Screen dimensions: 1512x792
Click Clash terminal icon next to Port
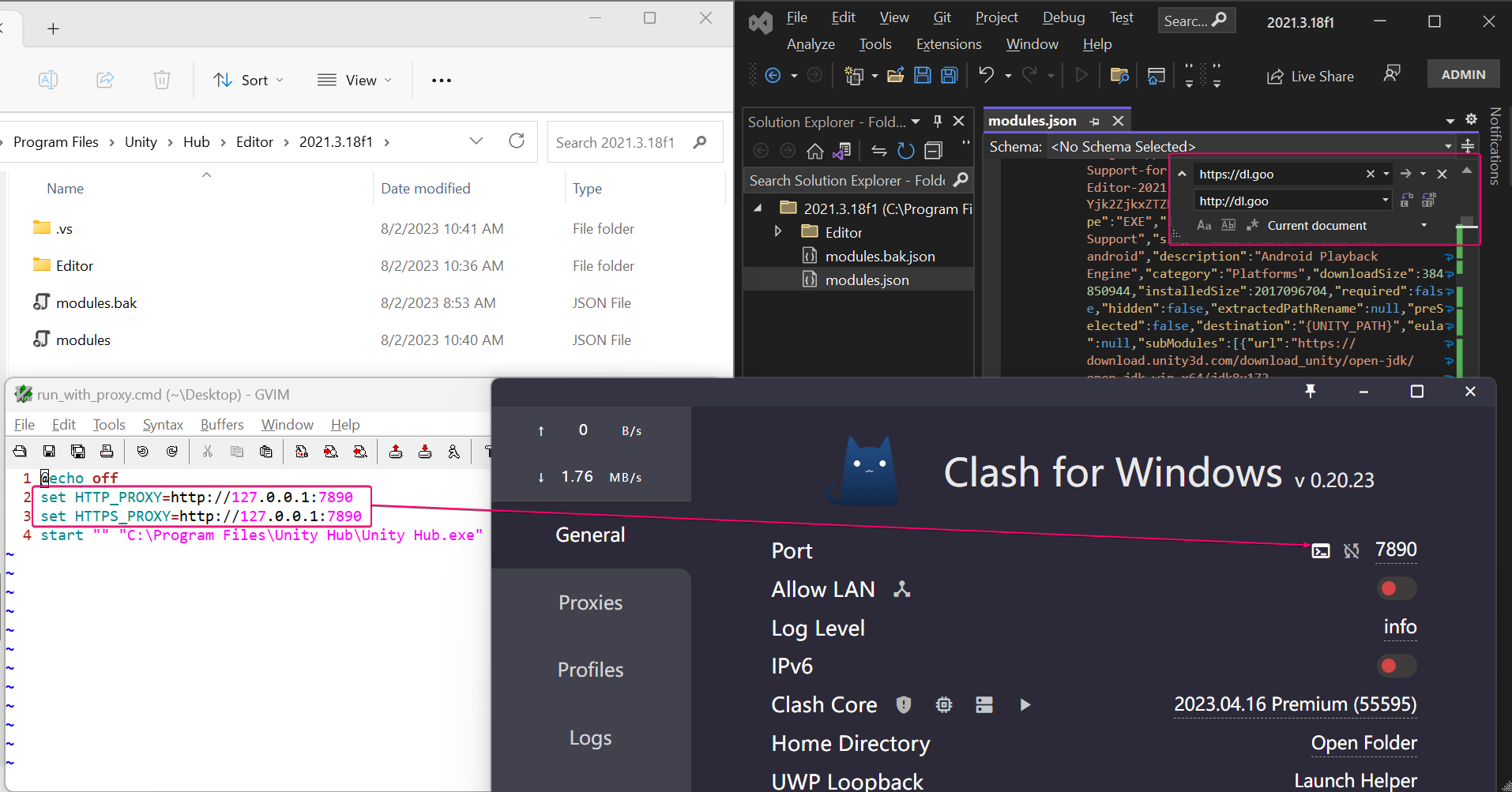(x=1321, y=550)
